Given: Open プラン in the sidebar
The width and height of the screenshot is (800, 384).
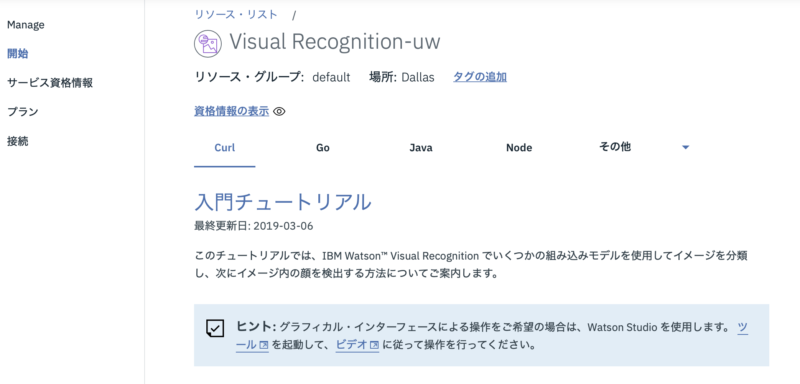Looking at the screenshot, I should [22, 112].
